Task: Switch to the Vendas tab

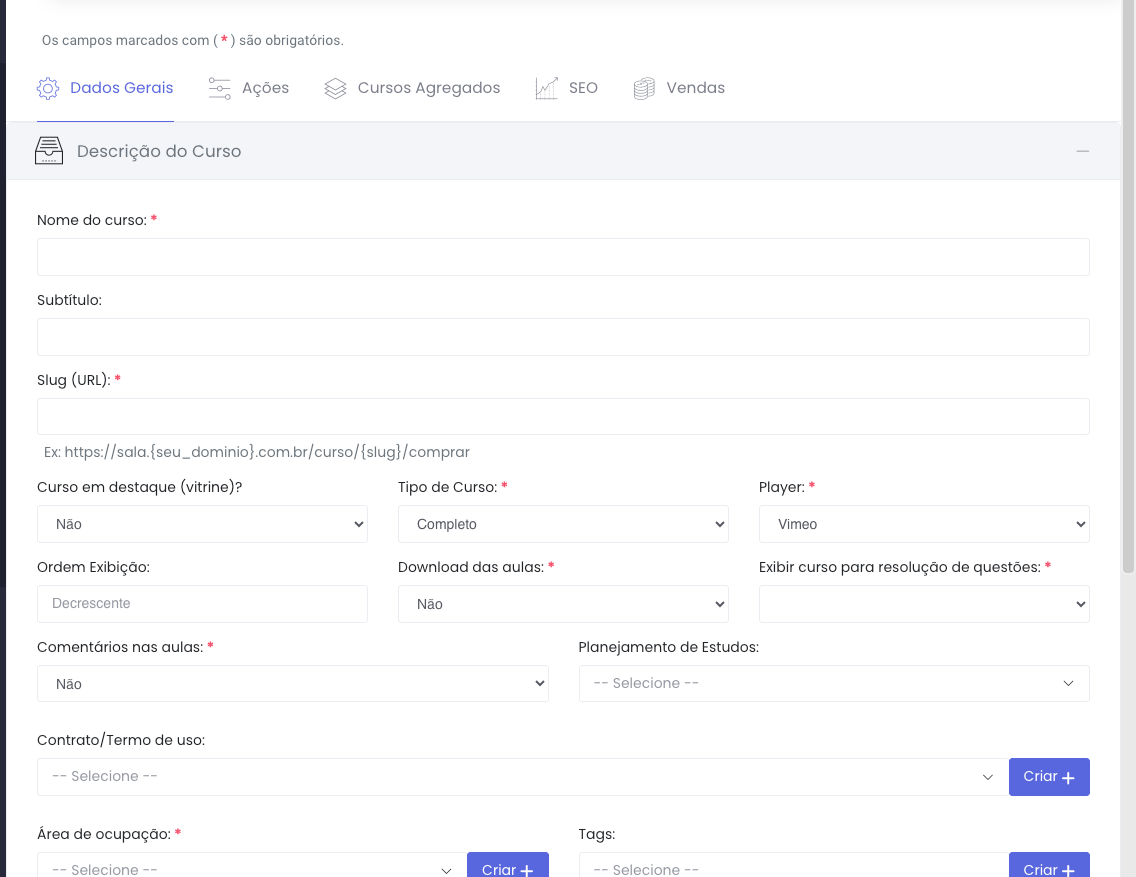Action: [x=695, y=88]
